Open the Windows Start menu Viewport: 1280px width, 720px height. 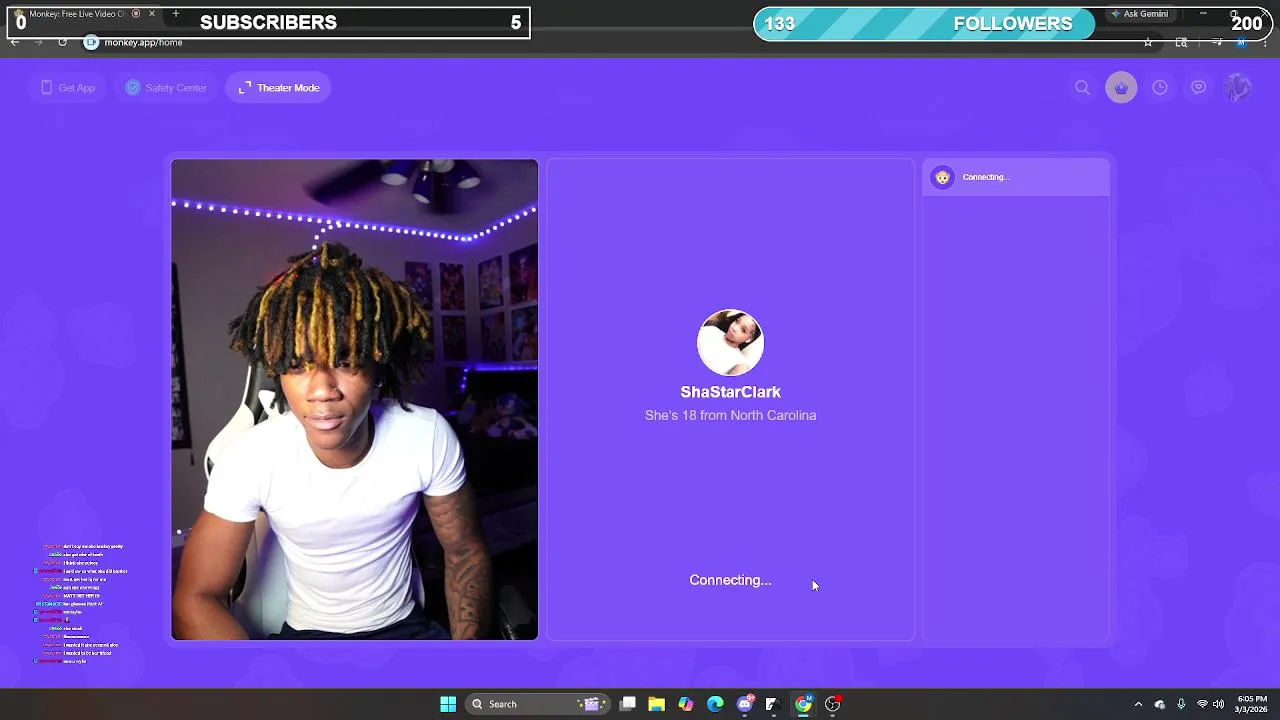[x=448, y=704]
